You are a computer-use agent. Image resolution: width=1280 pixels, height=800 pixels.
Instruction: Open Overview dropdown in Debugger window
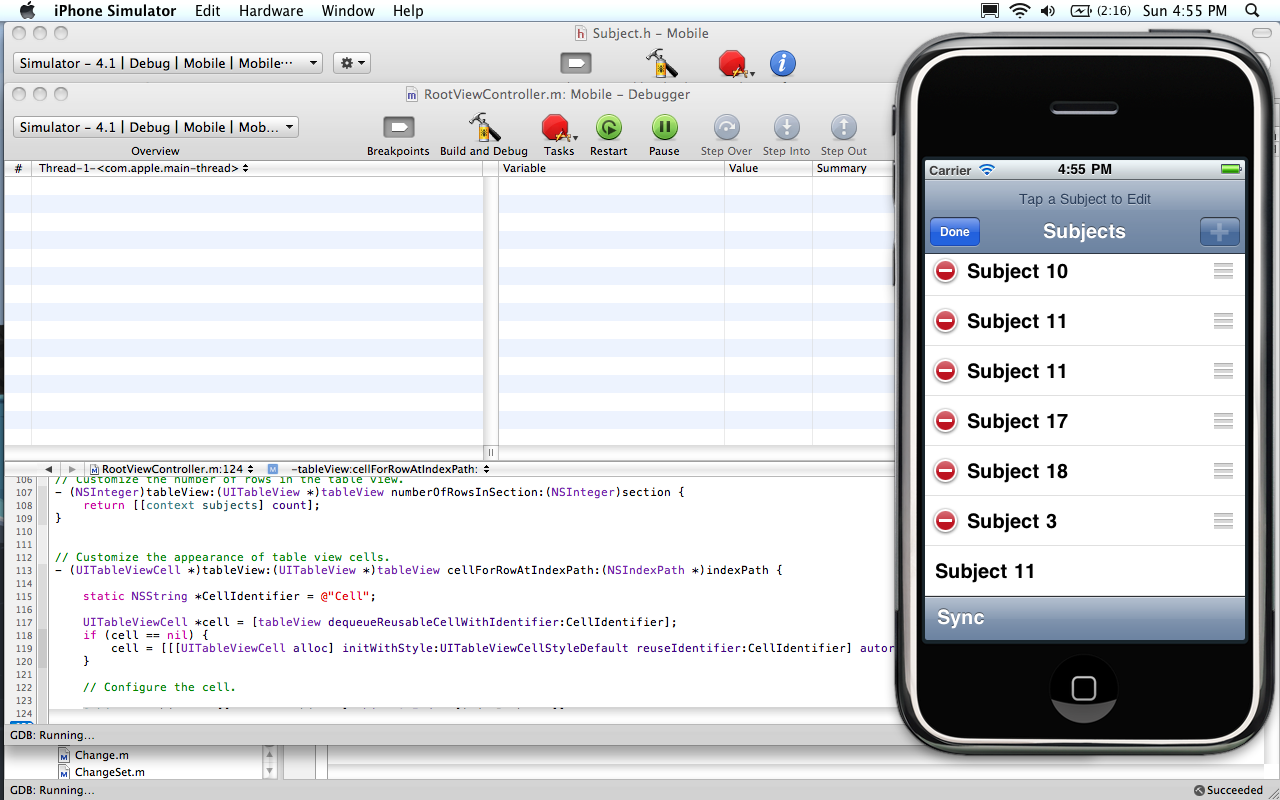point(155,127)
